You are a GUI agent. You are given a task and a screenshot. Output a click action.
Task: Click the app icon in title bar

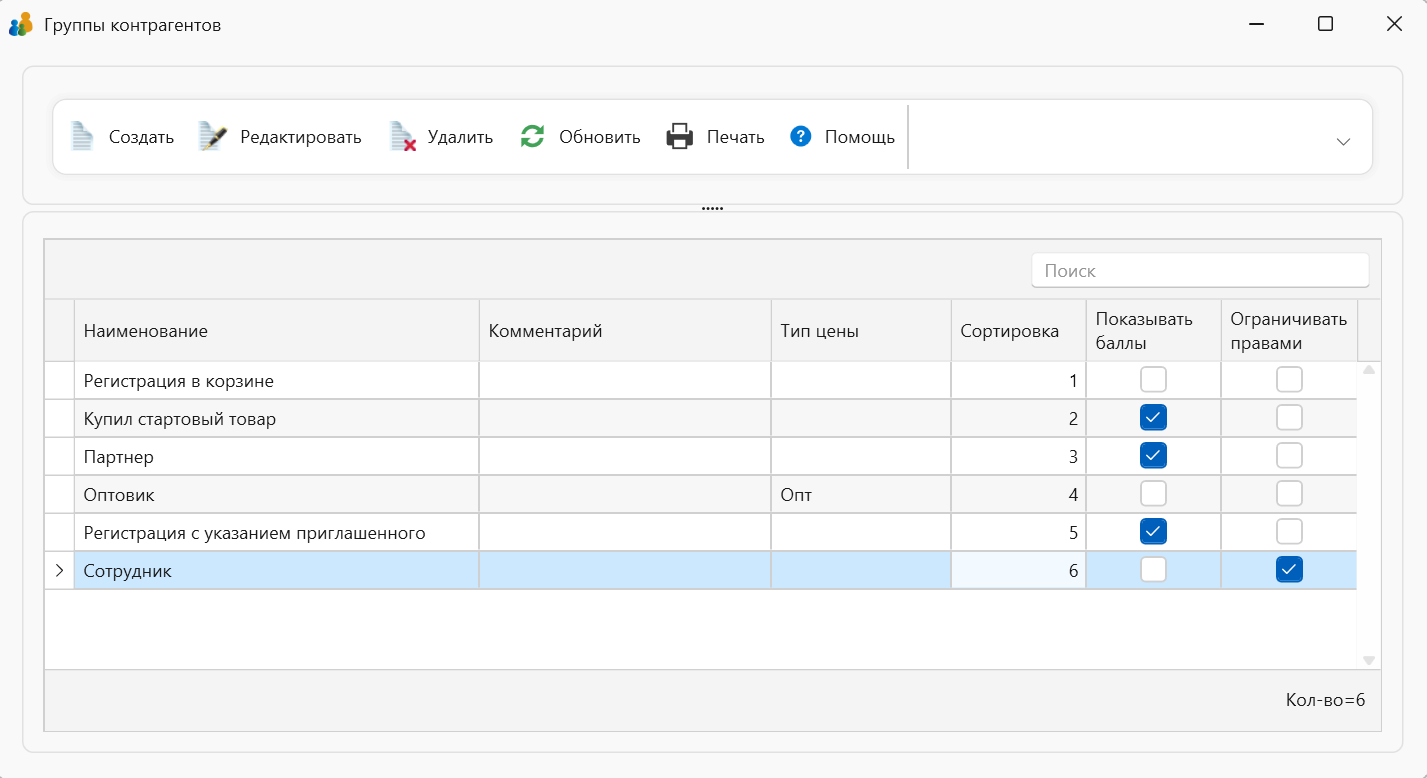pos(21,24)
